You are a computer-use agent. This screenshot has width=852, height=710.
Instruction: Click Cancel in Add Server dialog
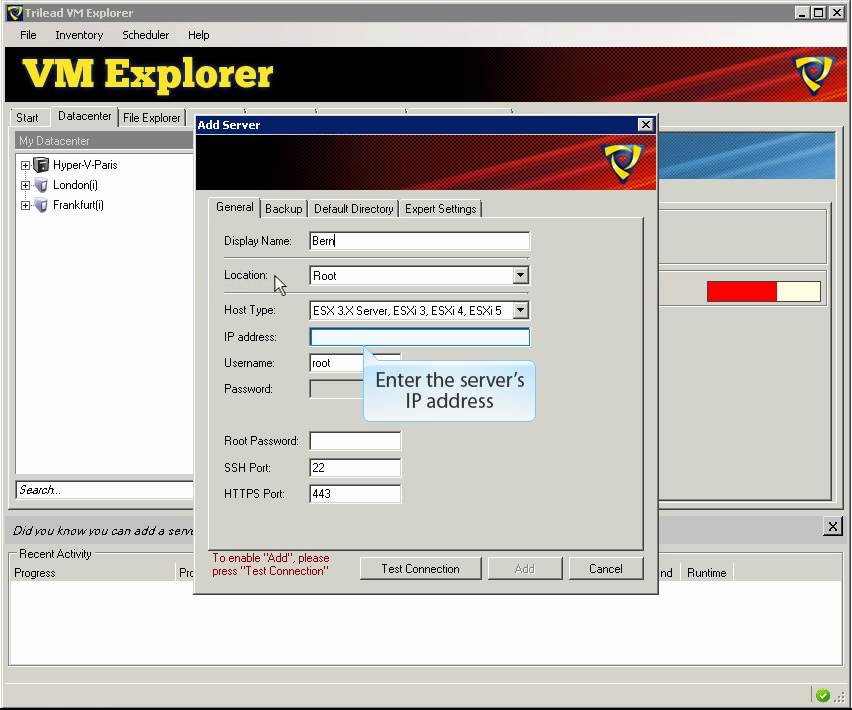pyautogui.click(x=605, y=569)
